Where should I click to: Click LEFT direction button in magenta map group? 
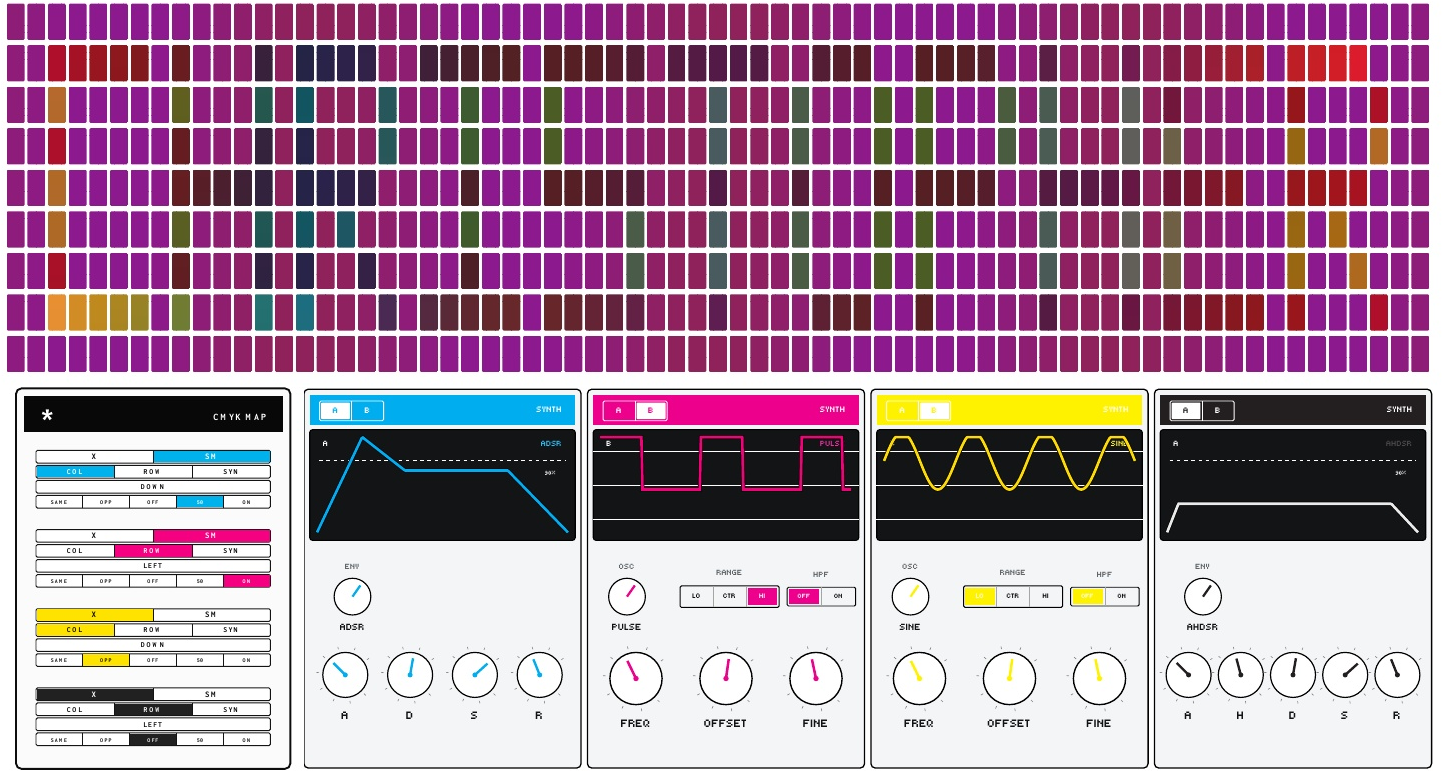click(x=153, y=566)
